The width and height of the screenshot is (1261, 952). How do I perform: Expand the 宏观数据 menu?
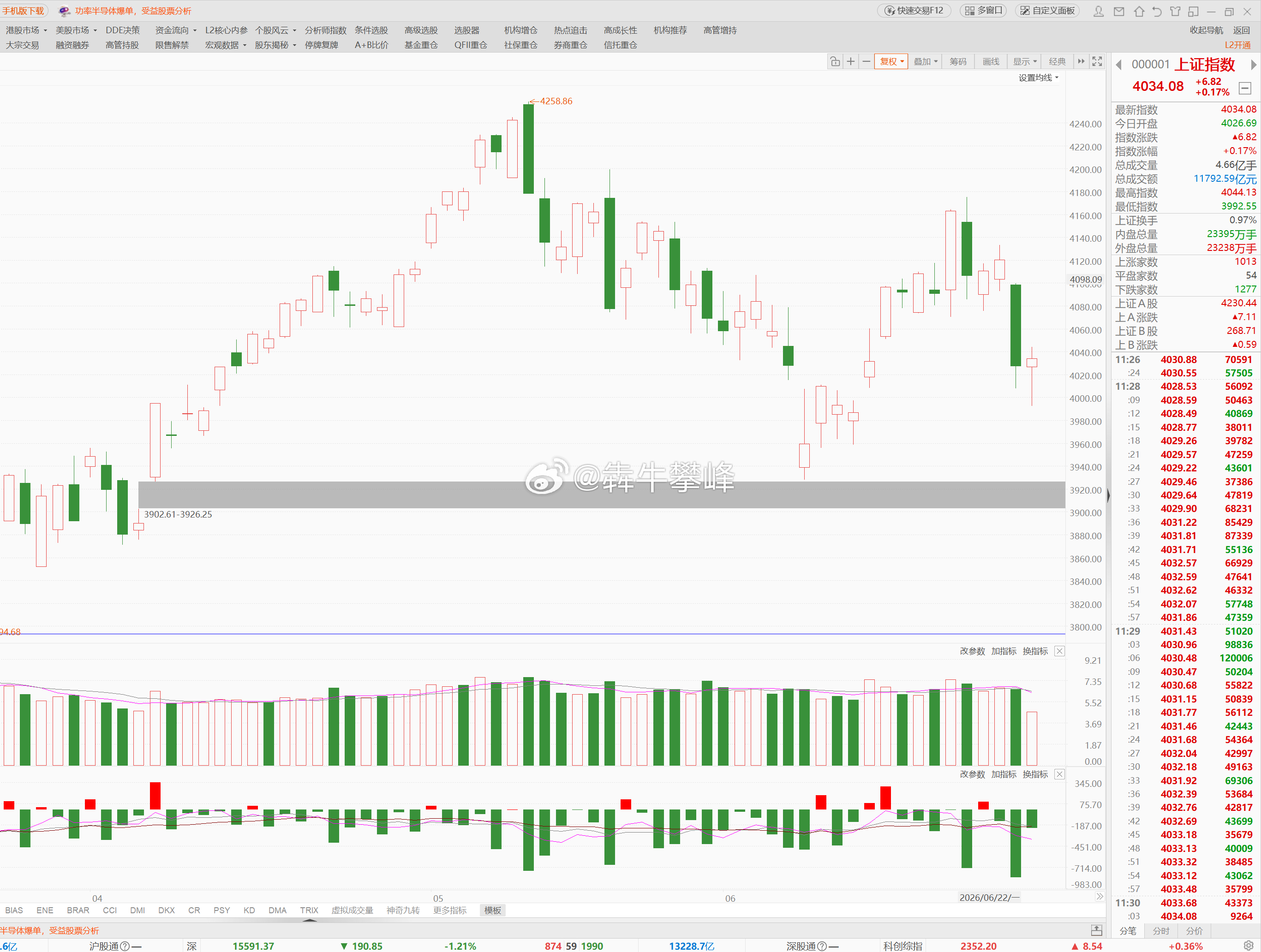click(x=226, y=45)
